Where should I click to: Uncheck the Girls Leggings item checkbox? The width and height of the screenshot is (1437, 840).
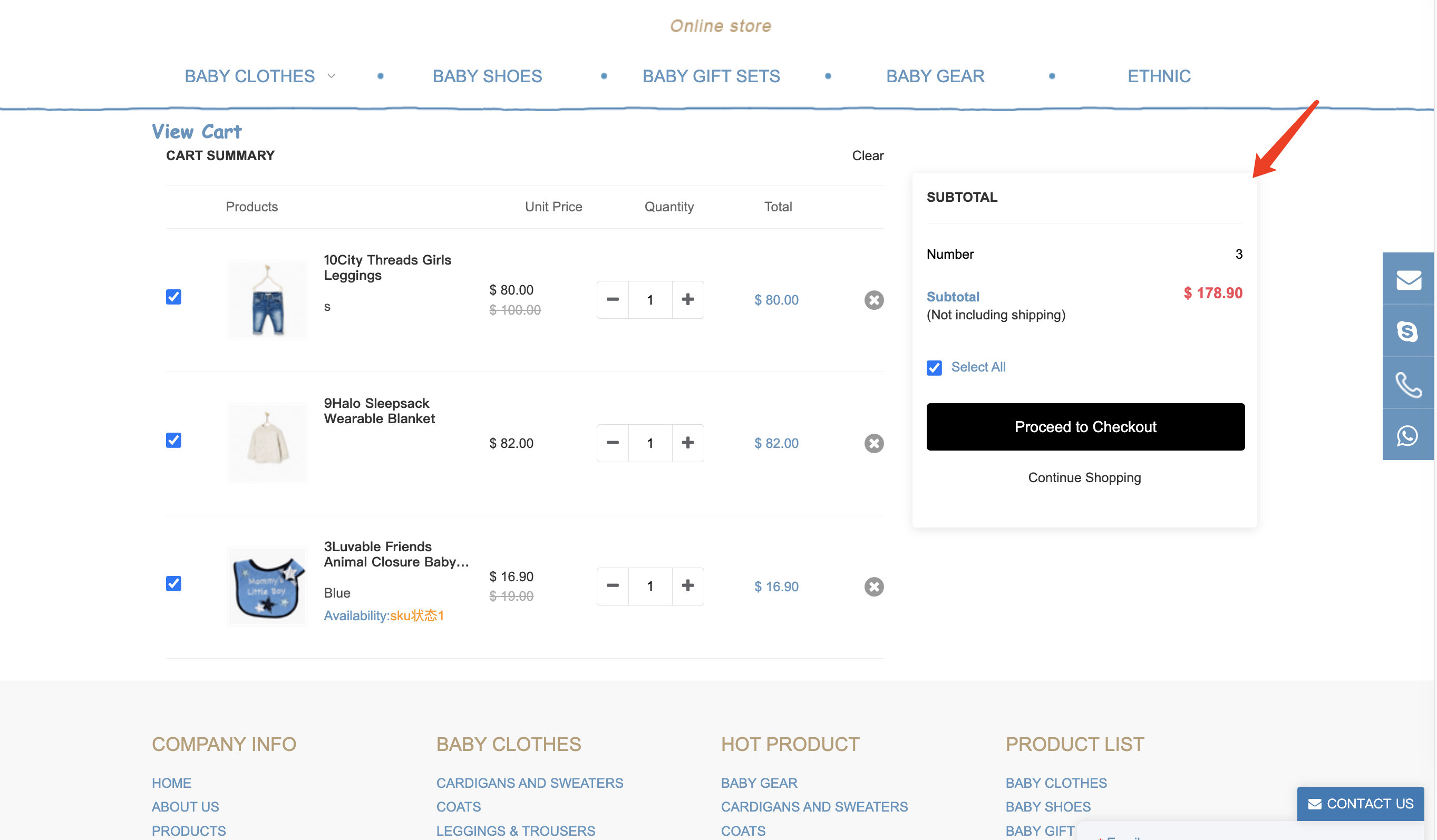point(173,297)
